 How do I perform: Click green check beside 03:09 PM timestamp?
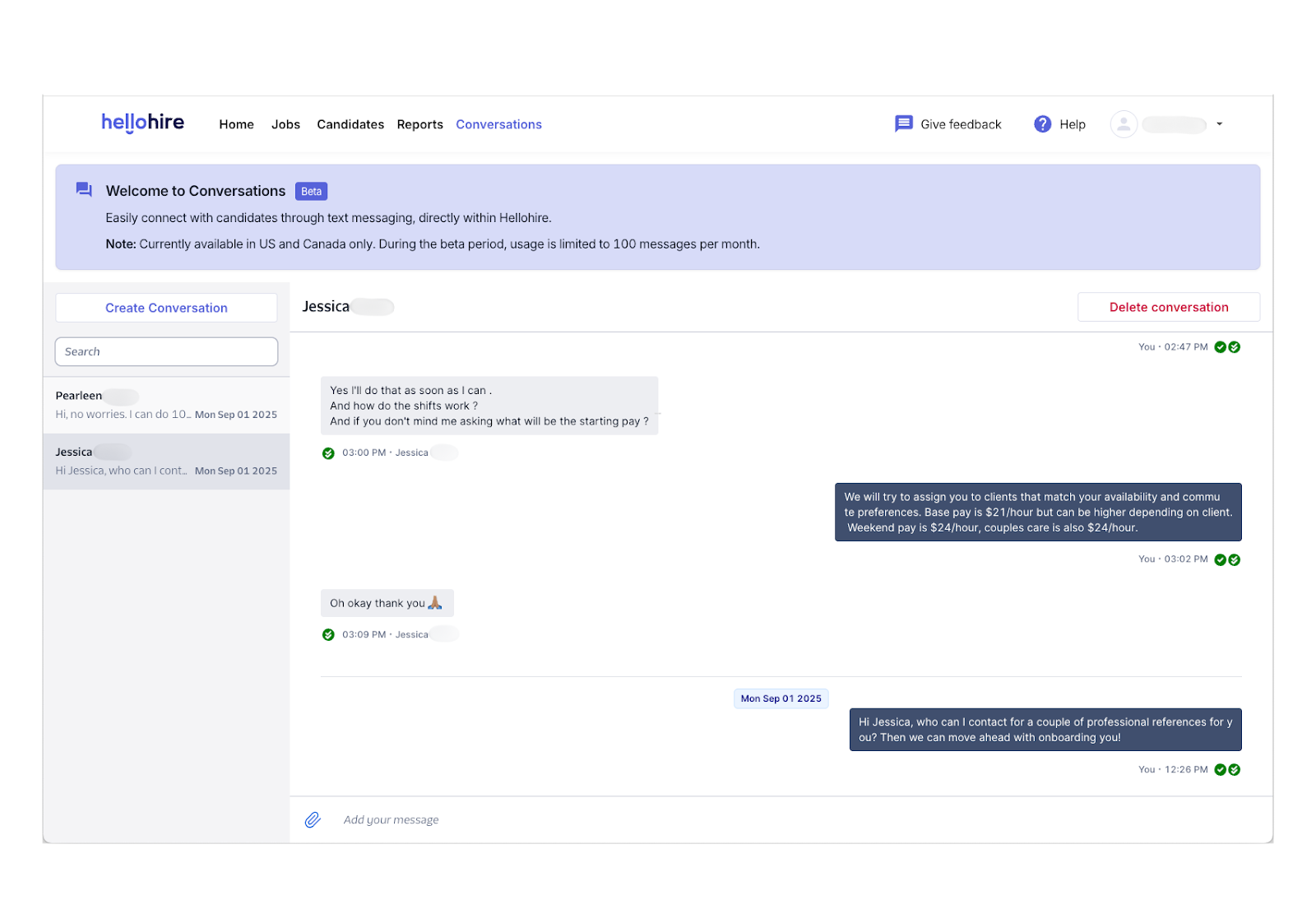pyautogui.click(x=328, y=634)
